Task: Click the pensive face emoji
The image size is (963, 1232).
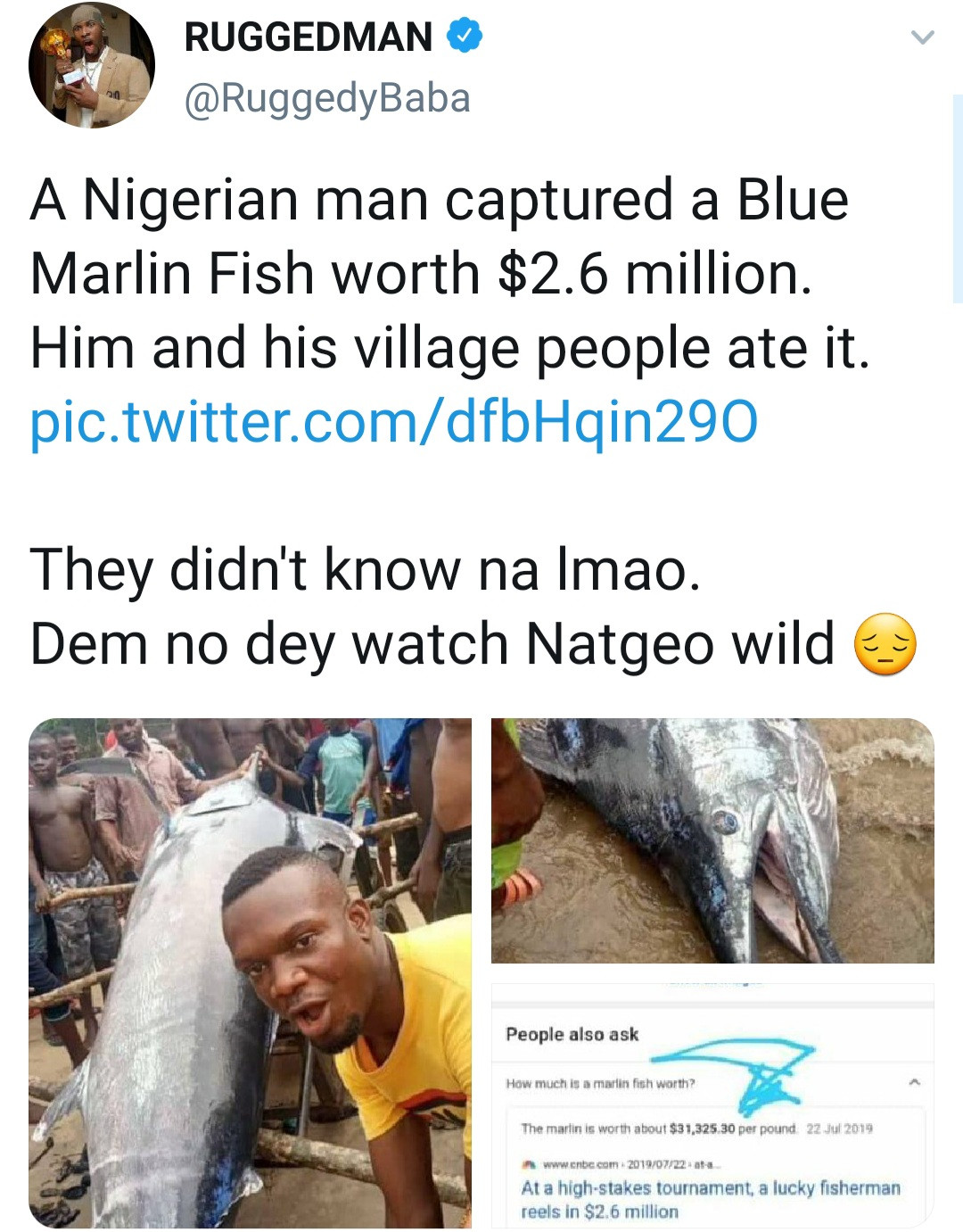Action: [x=885, y=644]
